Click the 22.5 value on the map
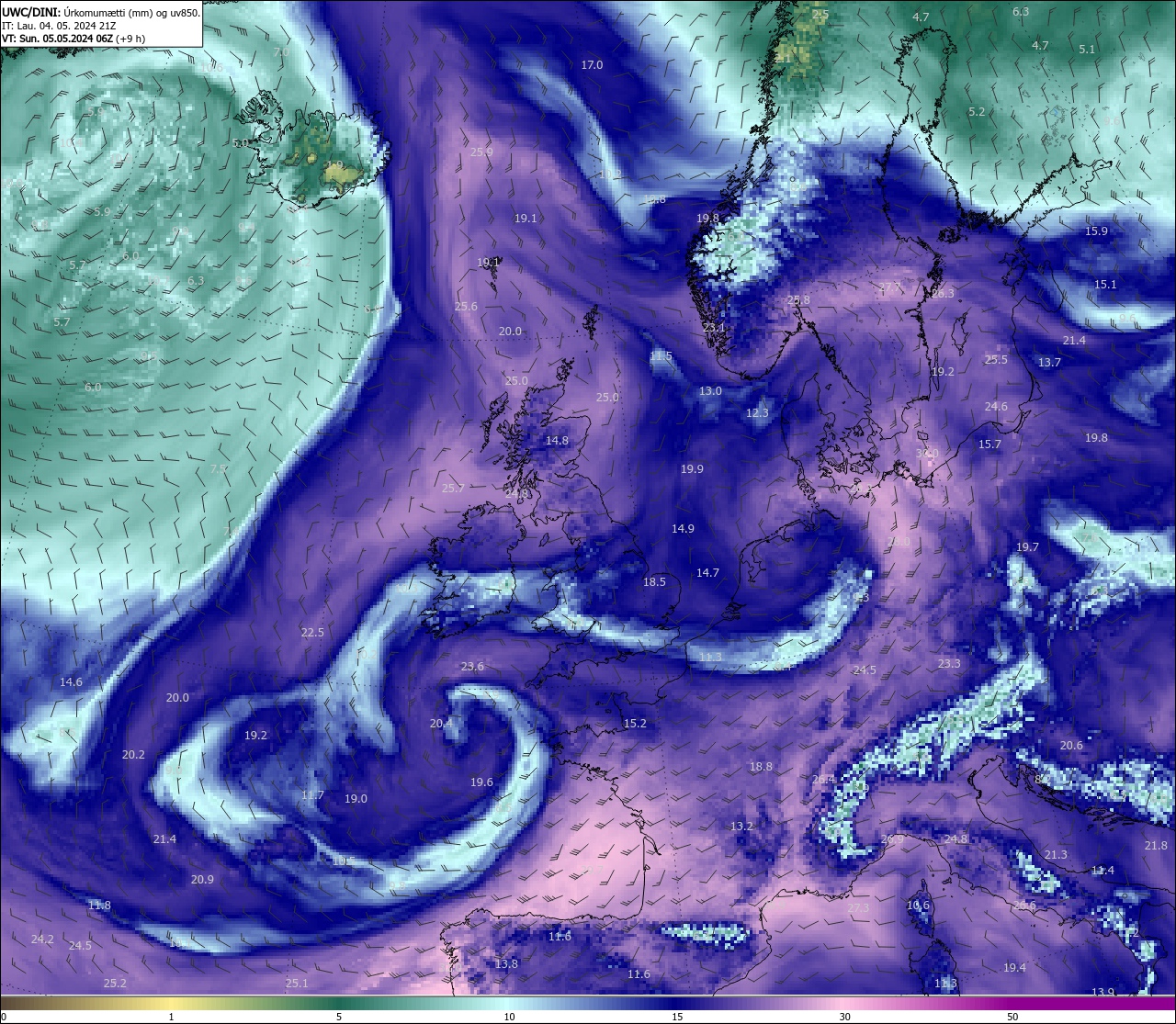Screen dimensions: 1176x1024 pyautogui.click(x=312, y=633)
